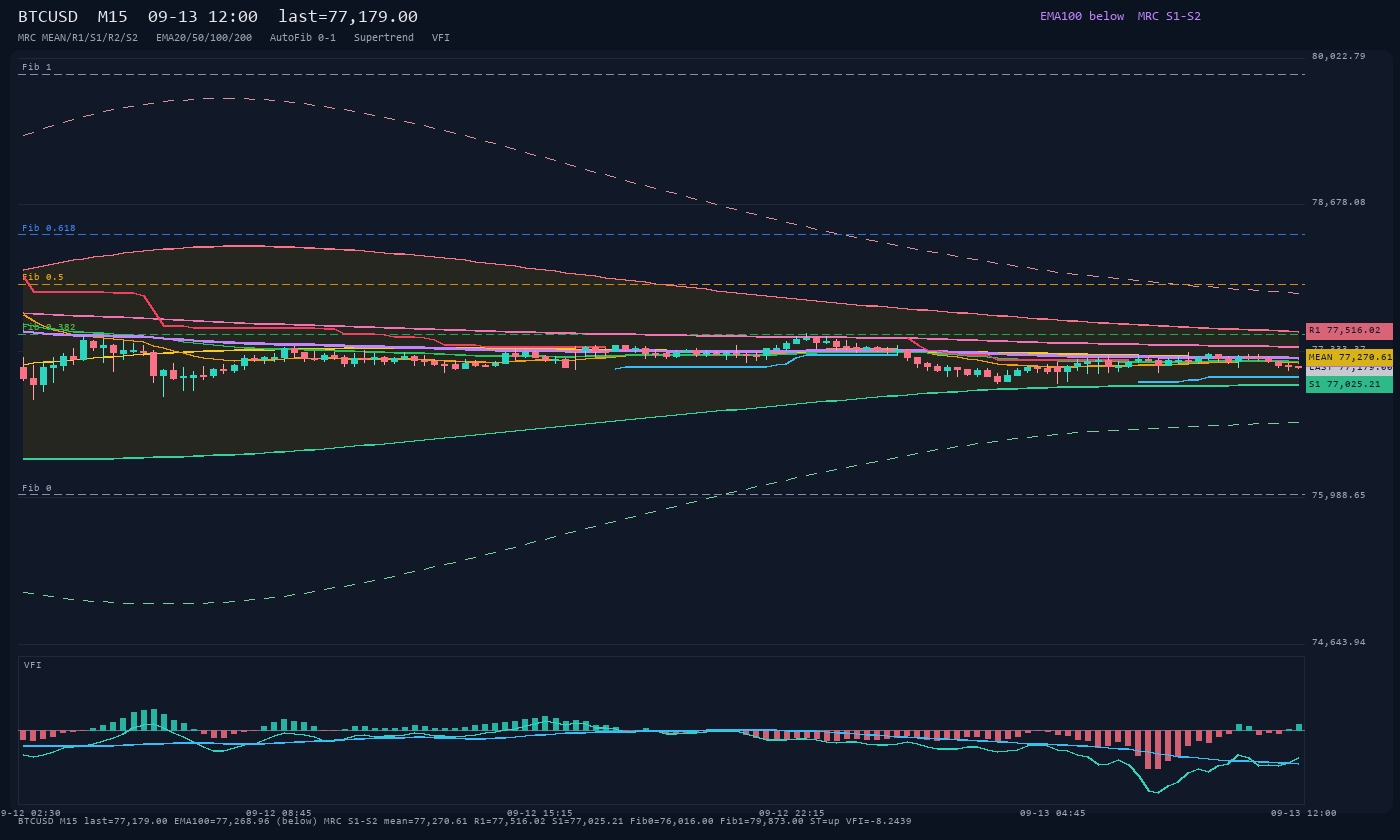Click the S1 77,025.21 price tag
This screenshot has width=1400, height=840.
(1349, 384)
